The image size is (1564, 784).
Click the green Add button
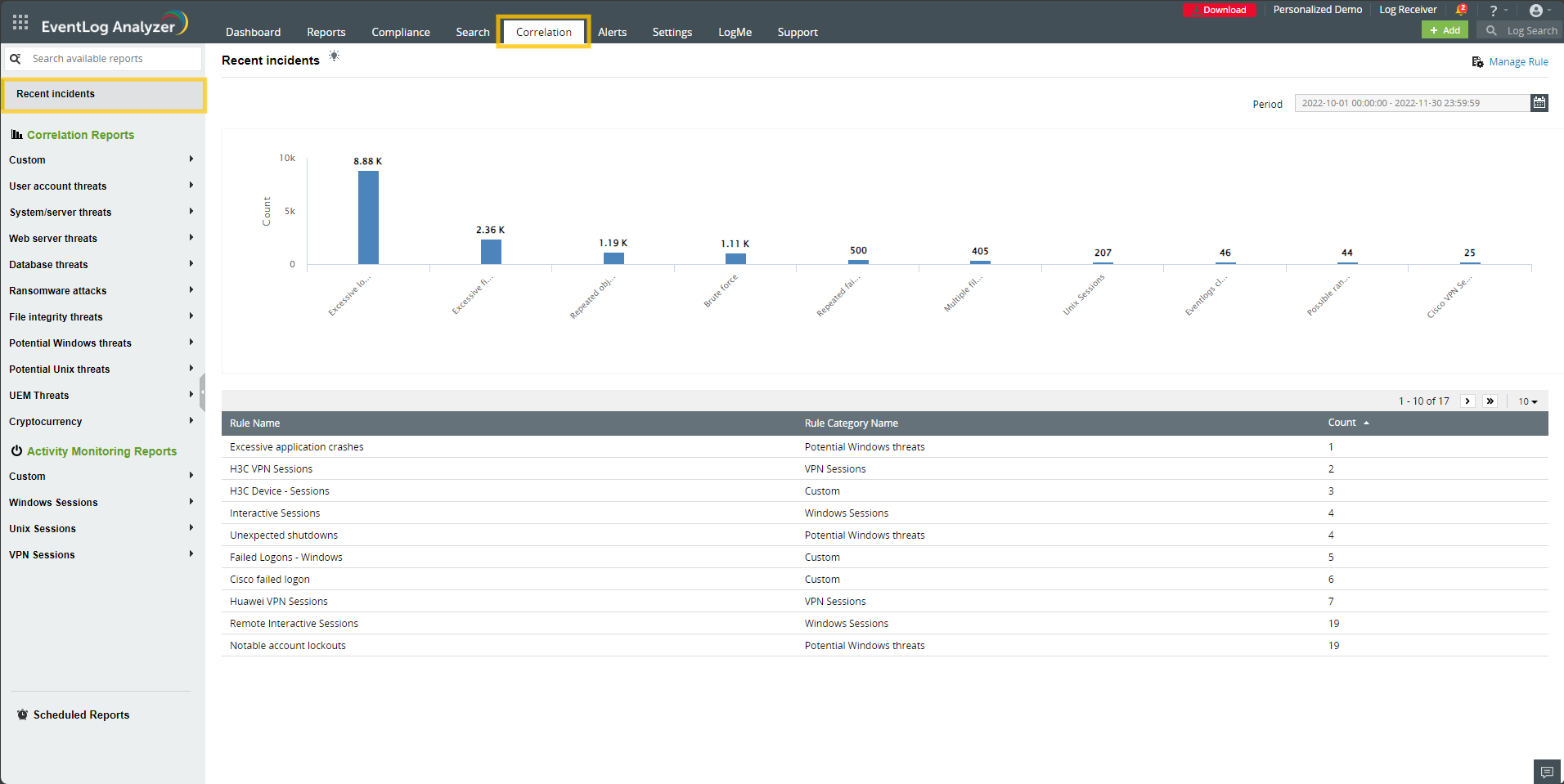[1445, 30]
